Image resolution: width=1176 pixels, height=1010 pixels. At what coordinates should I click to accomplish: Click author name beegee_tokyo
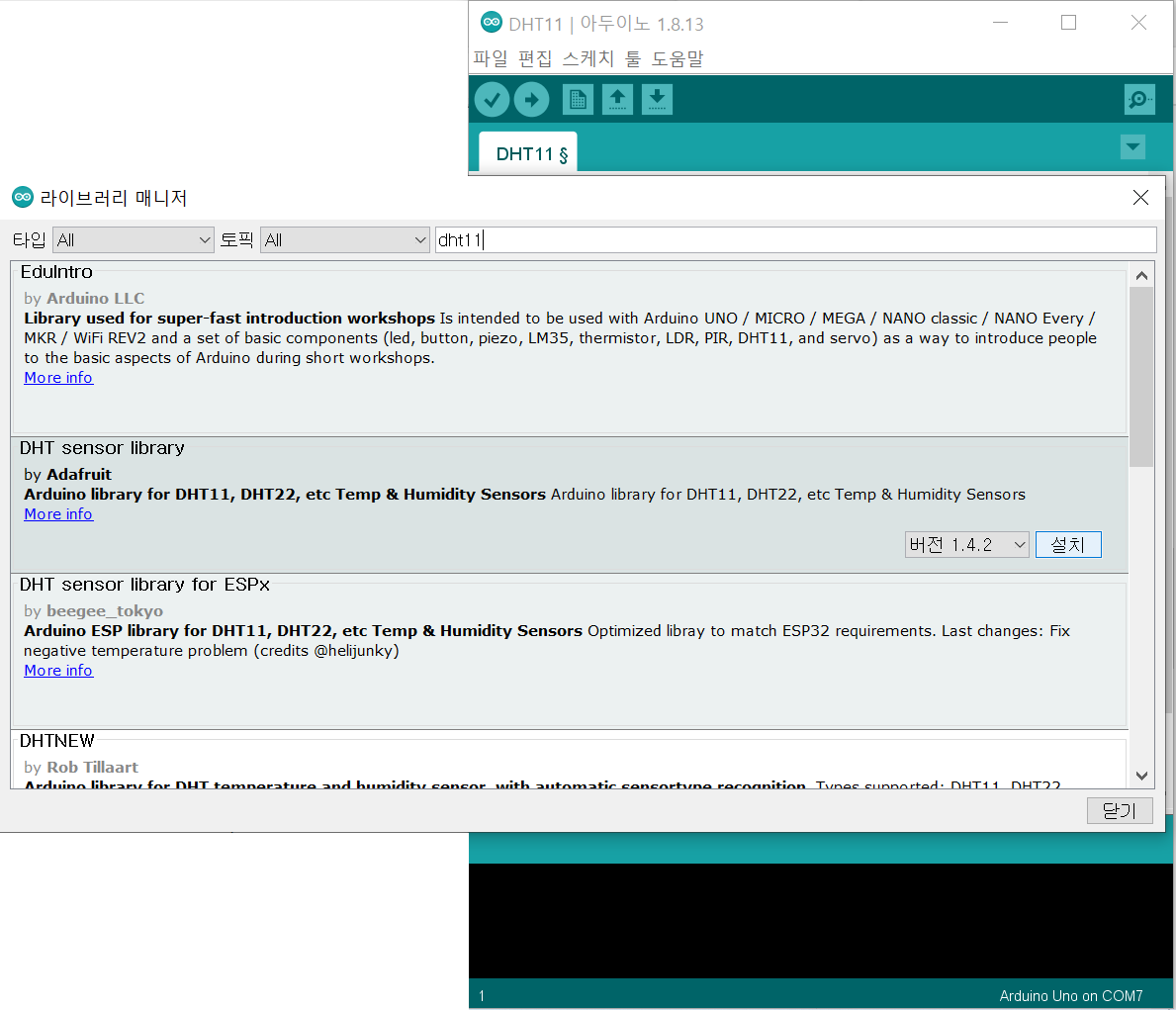(x=104, y=610)
